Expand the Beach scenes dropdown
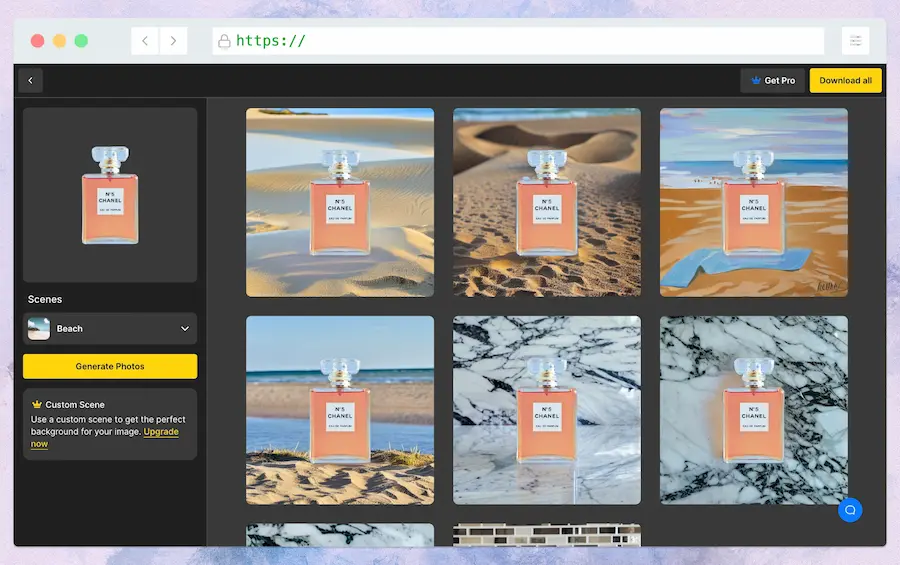Image resolution: width=900 pixels, height=565 pixels. point(110,328)
